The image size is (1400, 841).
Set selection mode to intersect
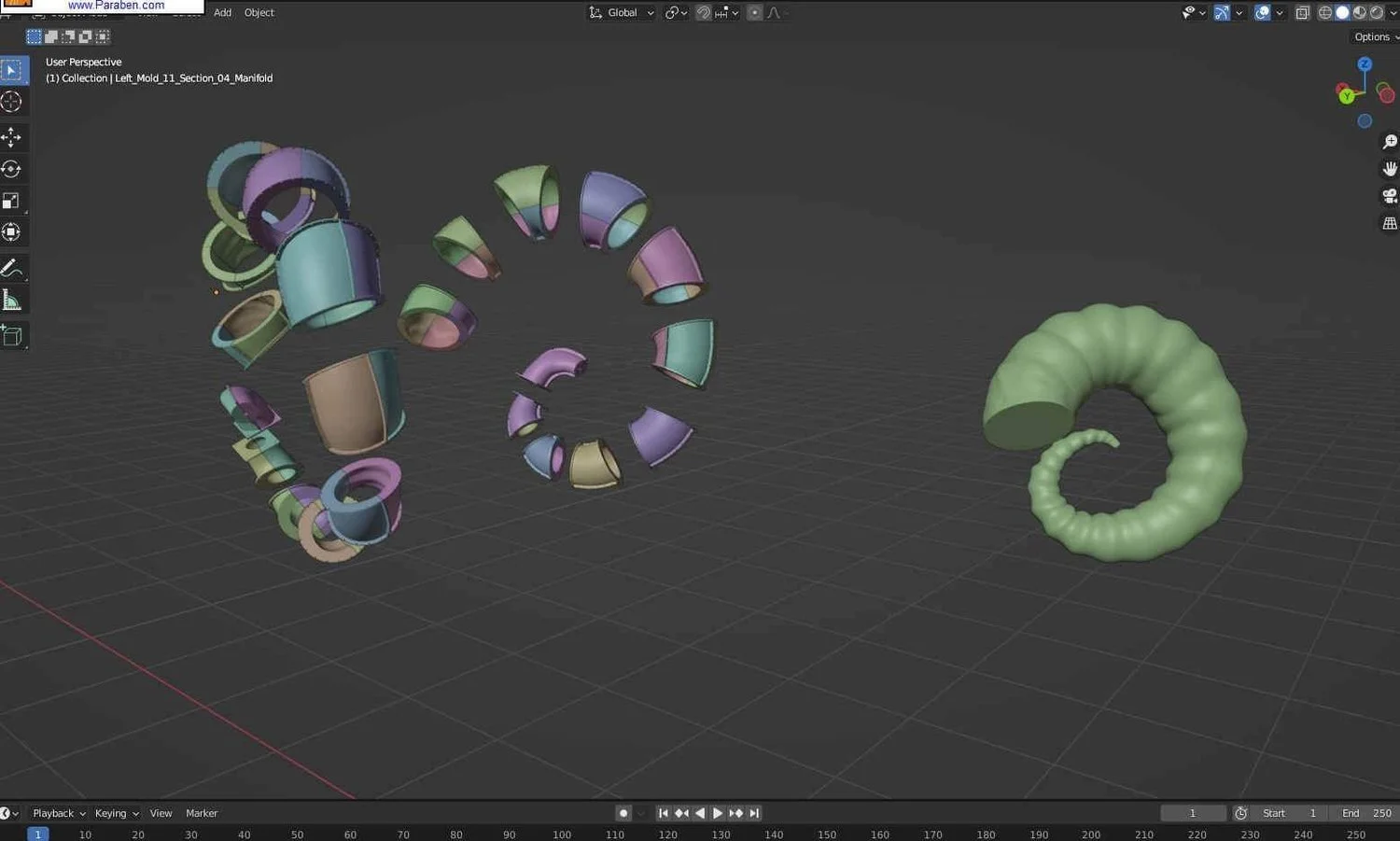(103, 36)
